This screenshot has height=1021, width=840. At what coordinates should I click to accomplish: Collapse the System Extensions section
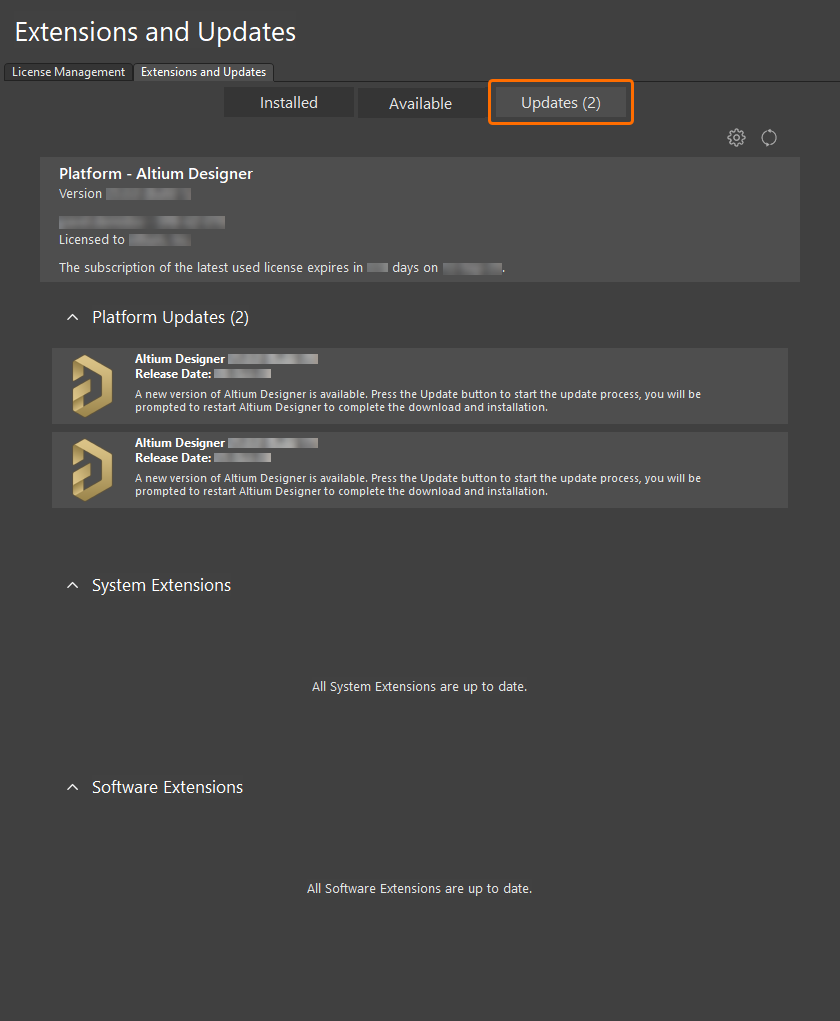[73, 585]
